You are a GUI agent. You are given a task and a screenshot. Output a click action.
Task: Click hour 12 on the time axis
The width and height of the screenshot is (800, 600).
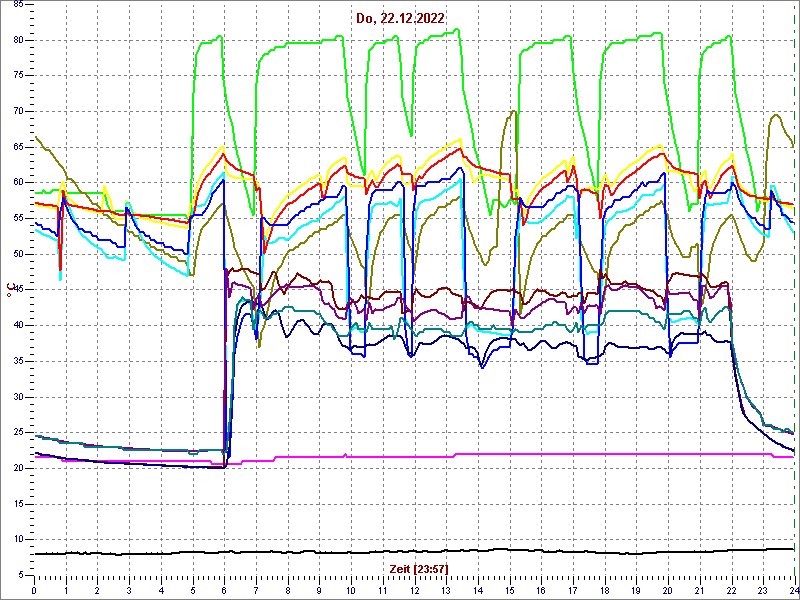coord(414,590)
